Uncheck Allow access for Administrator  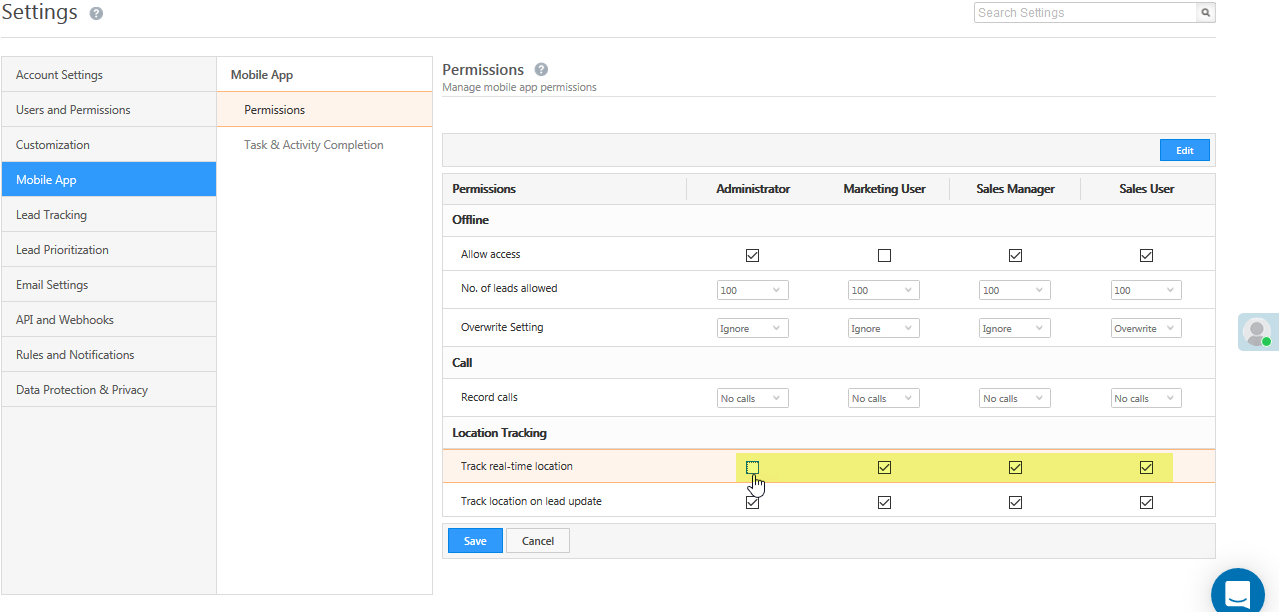click(753, 255)
